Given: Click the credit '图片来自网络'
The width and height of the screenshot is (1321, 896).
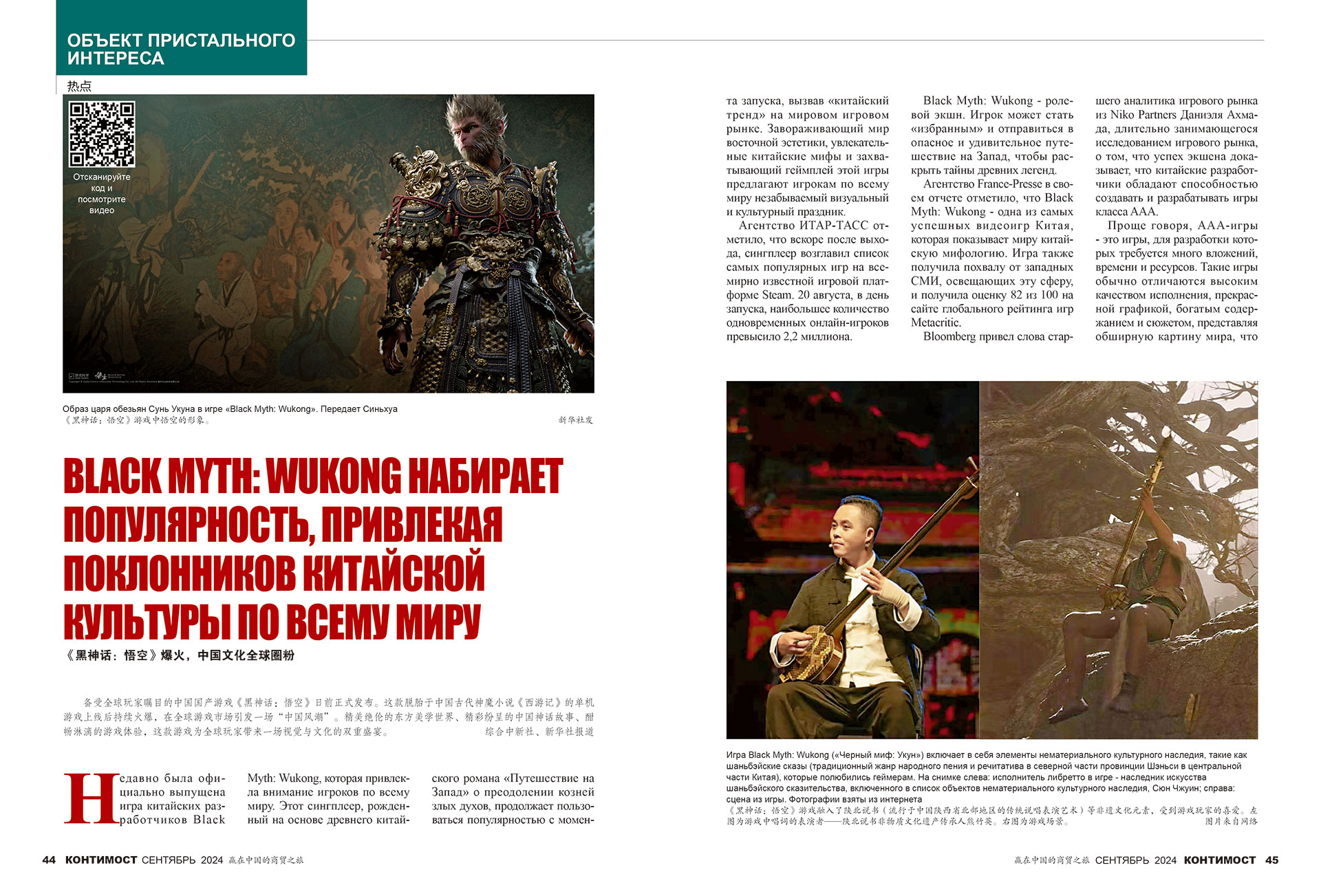Looking at the screenshot, I should tap(1232, 821).
